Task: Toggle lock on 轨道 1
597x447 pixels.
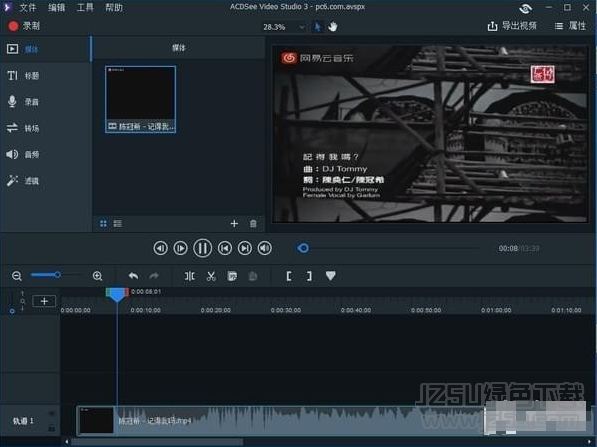Action: click(51, 428)
